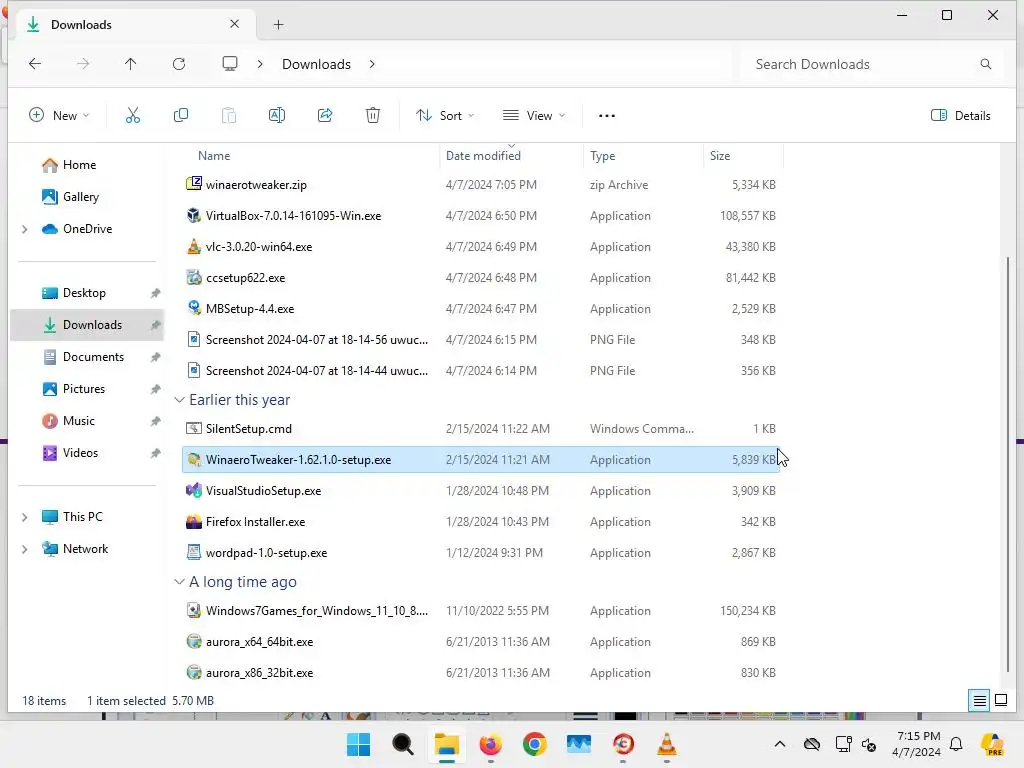
Task: Select the VirtualBox-7.0.14 installer file icon
Action: click(x=194, y=216)
